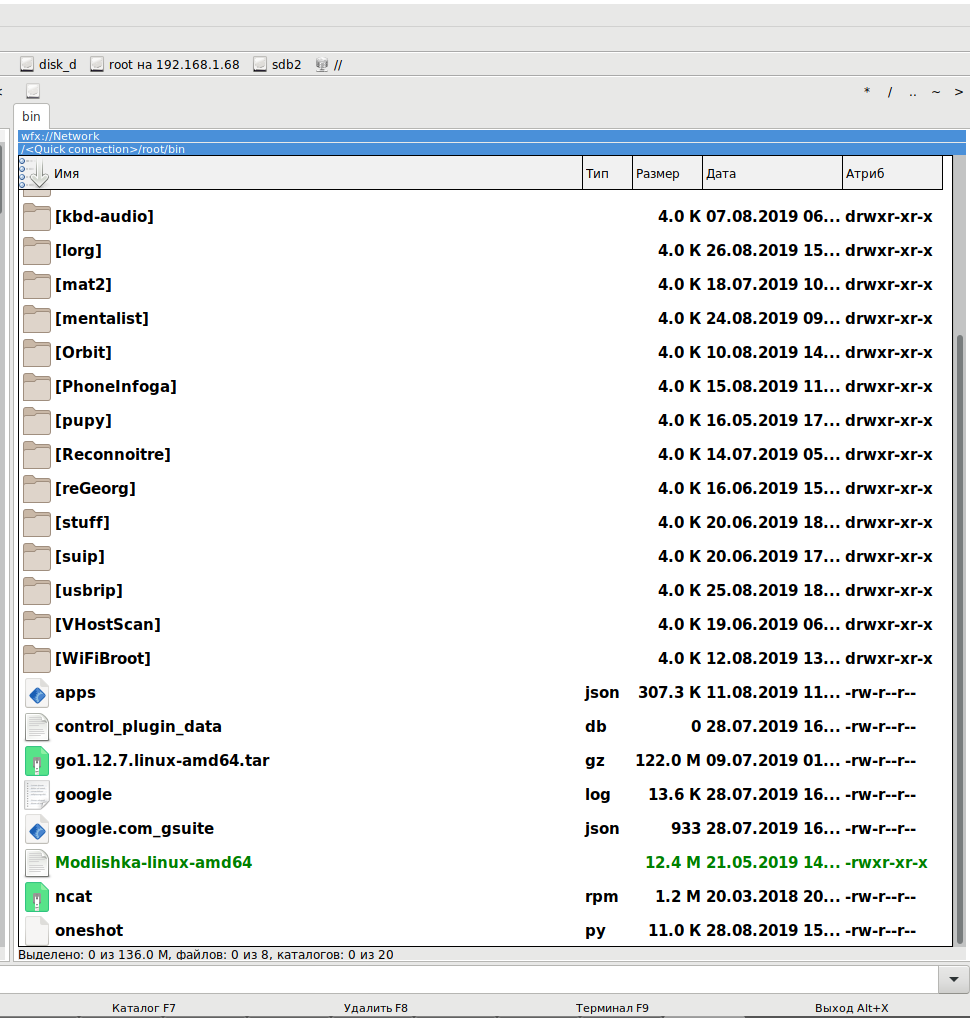Screen dimensions: 970x1018
Task: Click the Каталог F7 button
Action: [144, 1008]
